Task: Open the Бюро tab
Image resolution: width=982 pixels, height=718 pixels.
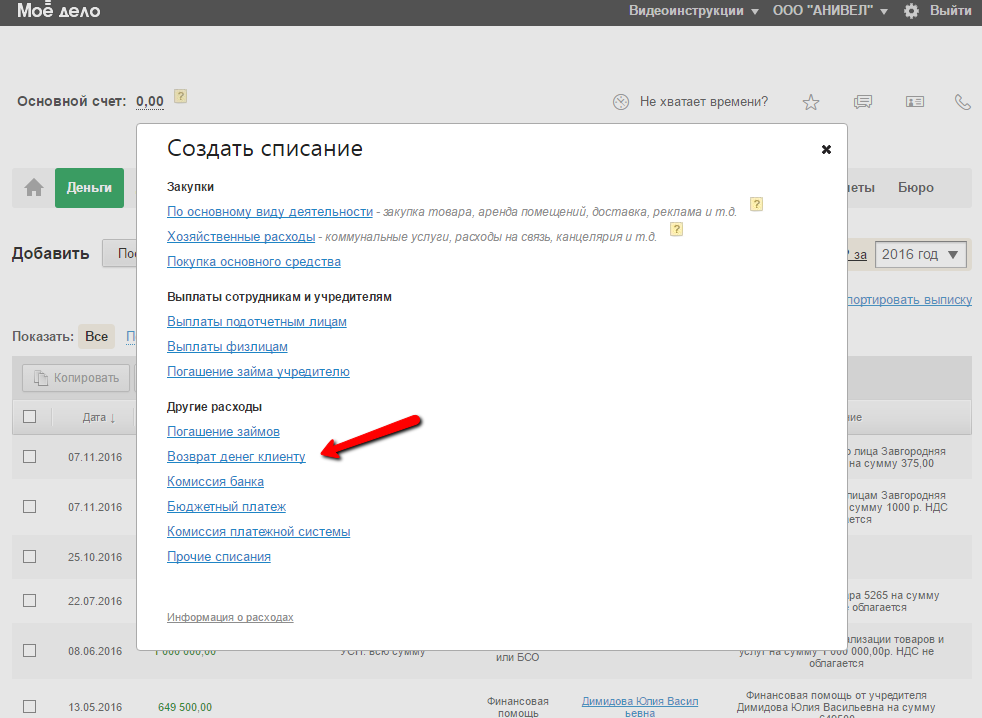Action: pyautogui.click(x=916, y=187)
